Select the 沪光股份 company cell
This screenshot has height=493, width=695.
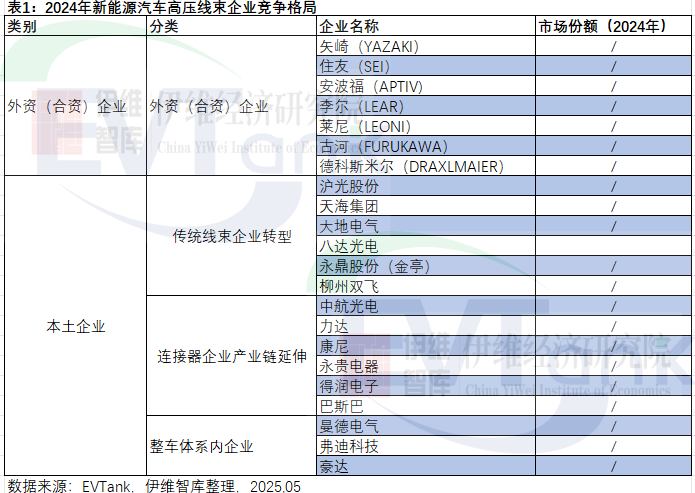[349, 186]
